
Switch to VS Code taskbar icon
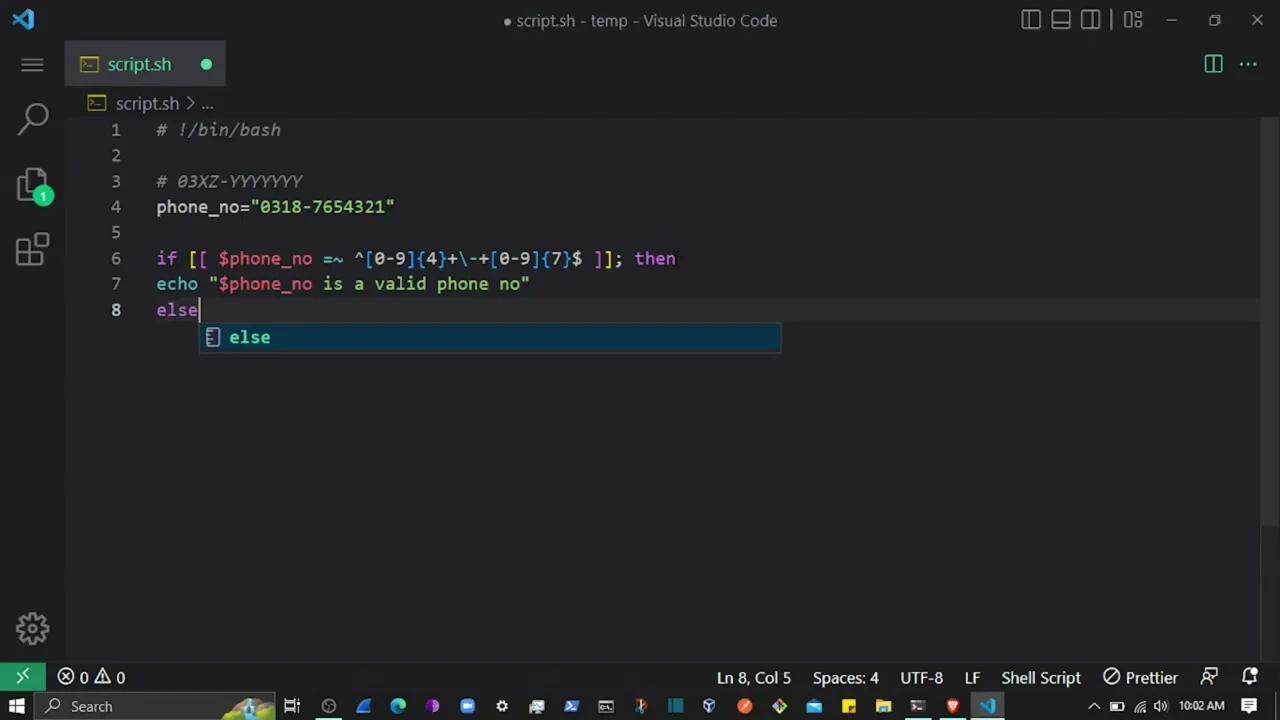(x=987, y=706)
